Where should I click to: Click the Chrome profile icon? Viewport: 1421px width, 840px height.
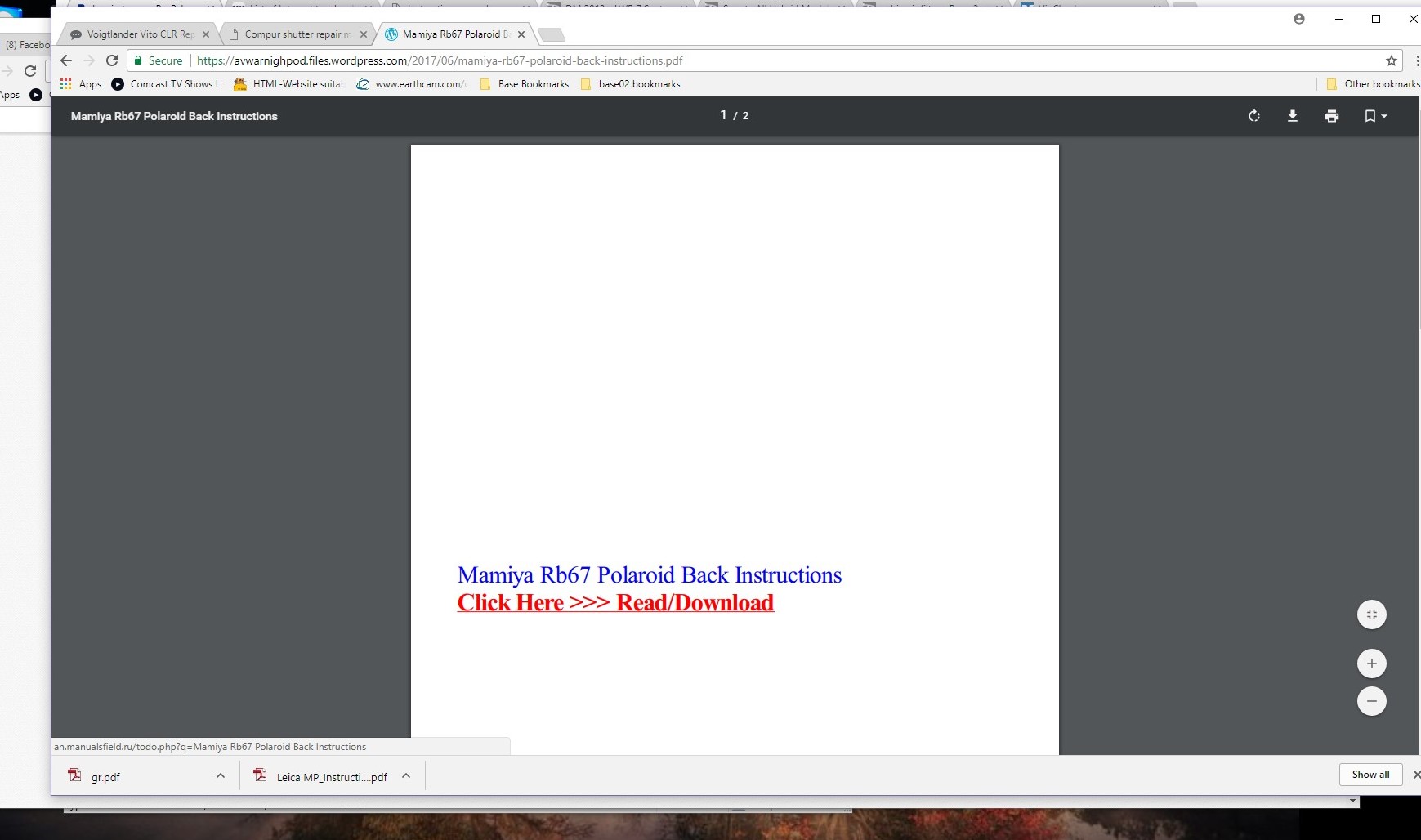tap(1299, 19)
